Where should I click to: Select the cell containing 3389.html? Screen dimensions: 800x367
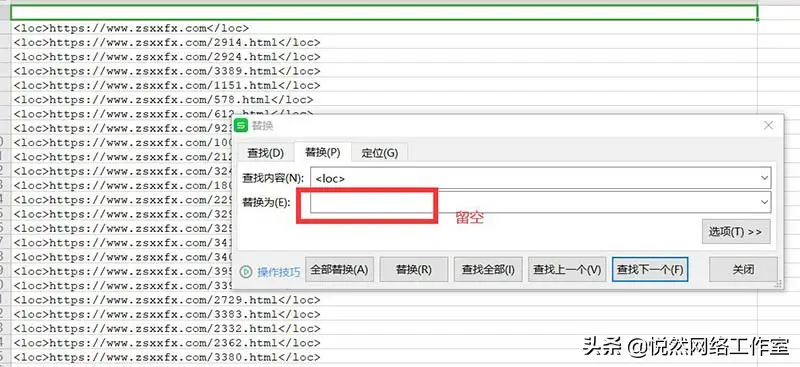point(384,71)
